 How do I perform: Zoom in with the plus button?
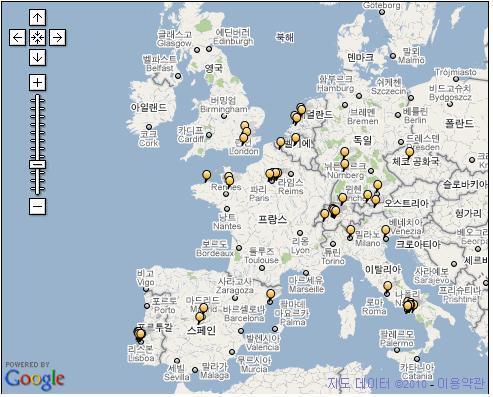37,82
